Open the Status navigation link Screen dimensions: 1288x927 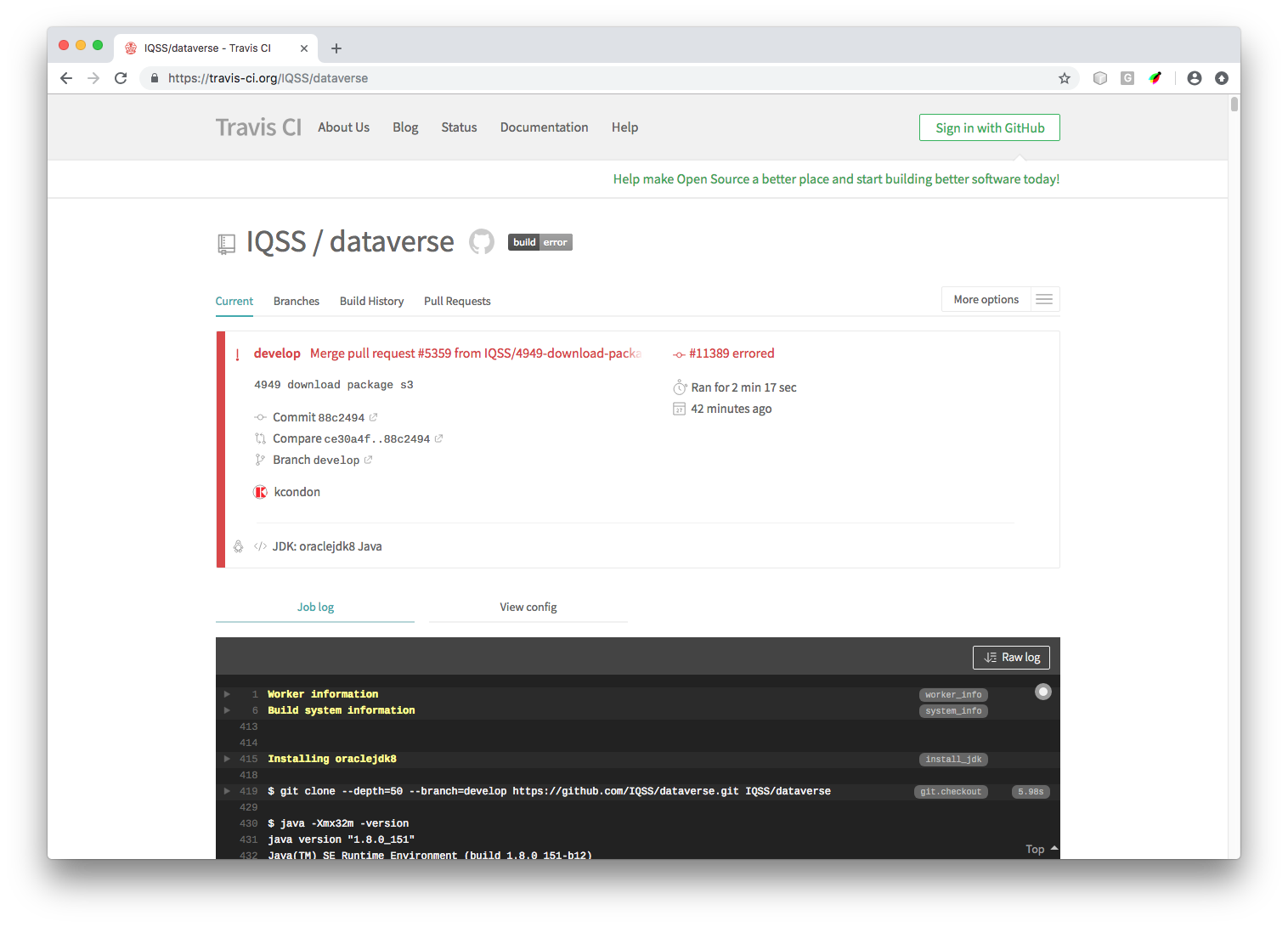[459, 127]
